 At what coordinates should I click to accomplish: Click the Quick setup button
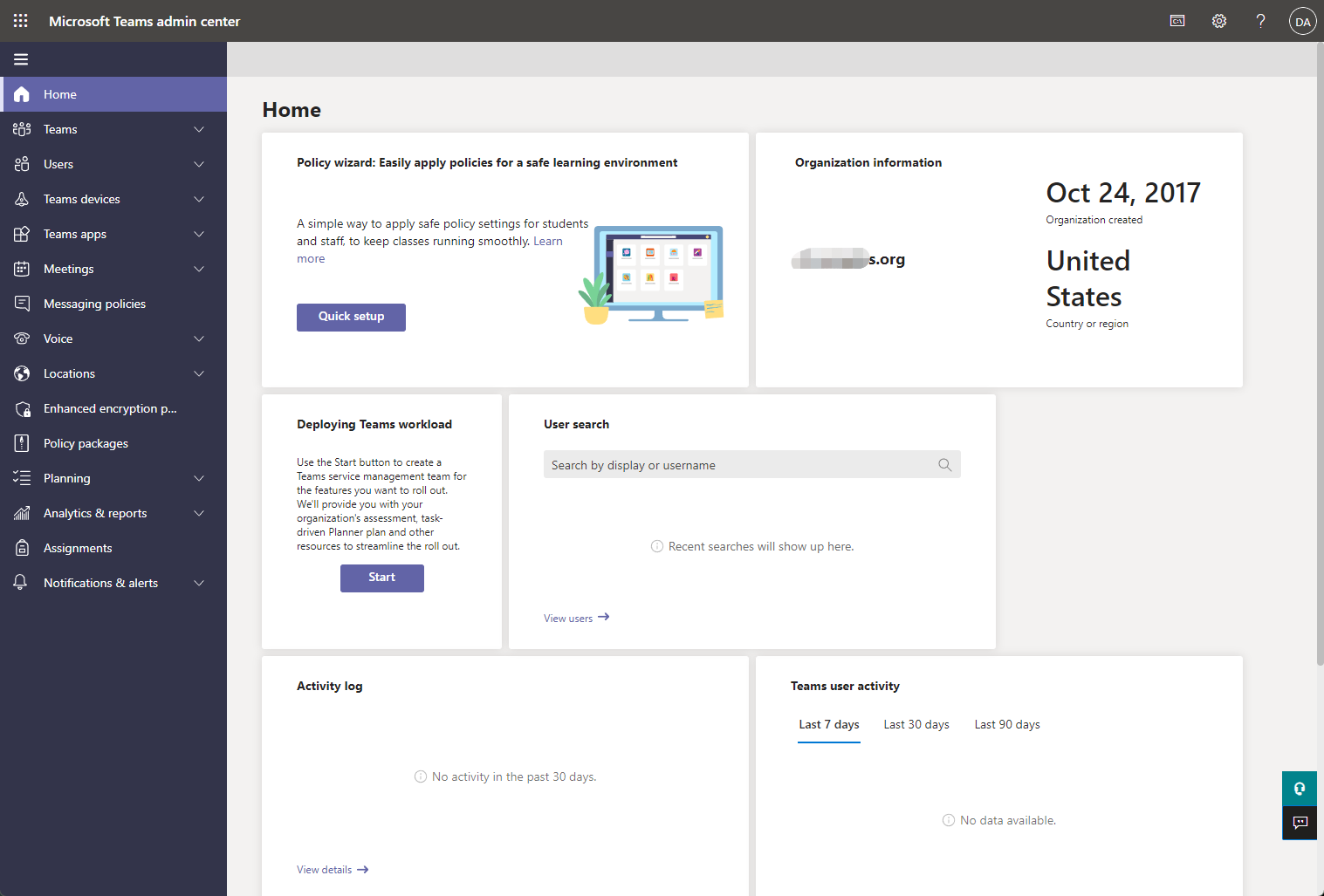pos(351,317)
